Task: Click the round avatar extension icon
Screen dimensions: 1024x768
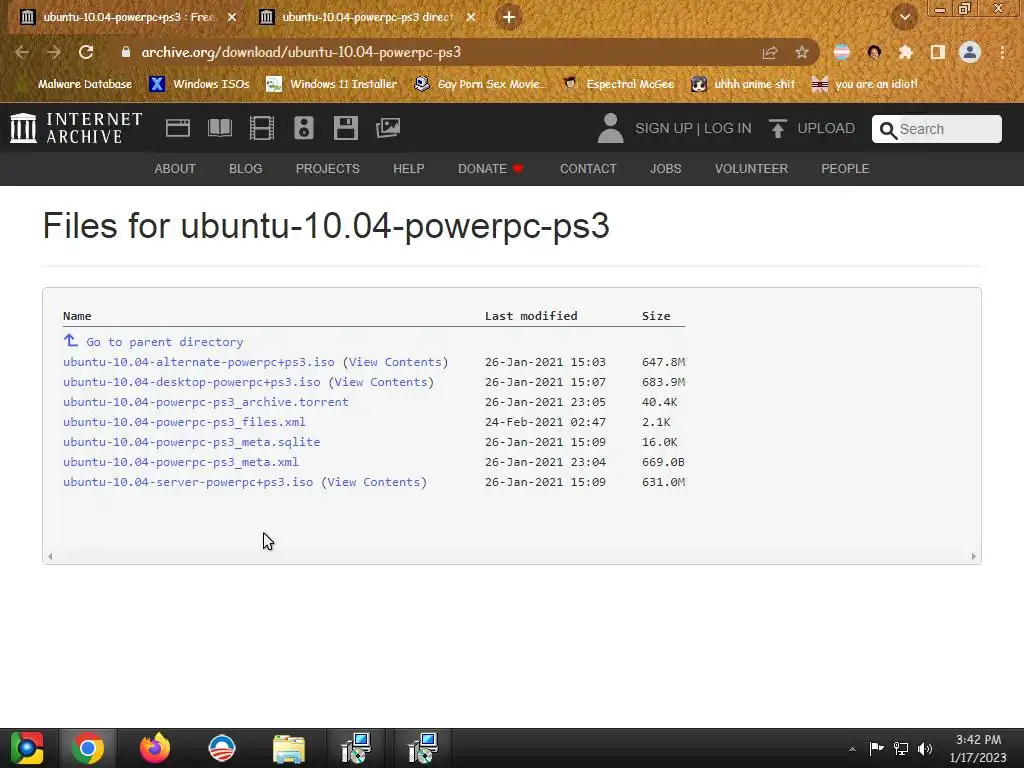Action: click(874, 52)
